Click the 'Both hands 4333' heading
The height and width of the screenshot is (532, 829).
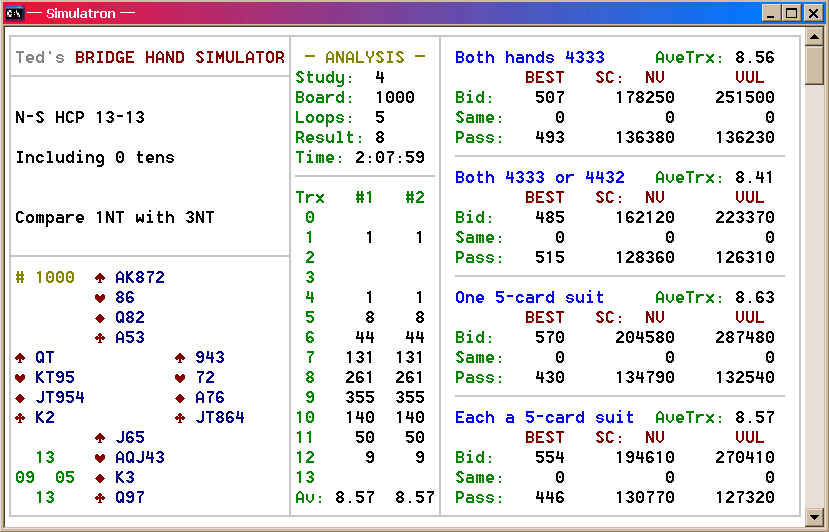click(x=529, y=58)
